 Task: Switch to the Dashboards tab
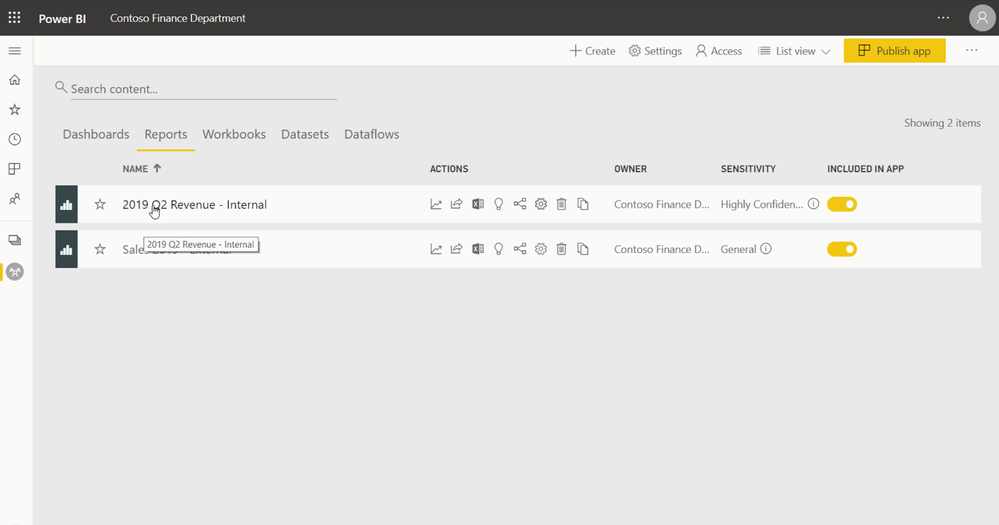(x=96, y=134)
